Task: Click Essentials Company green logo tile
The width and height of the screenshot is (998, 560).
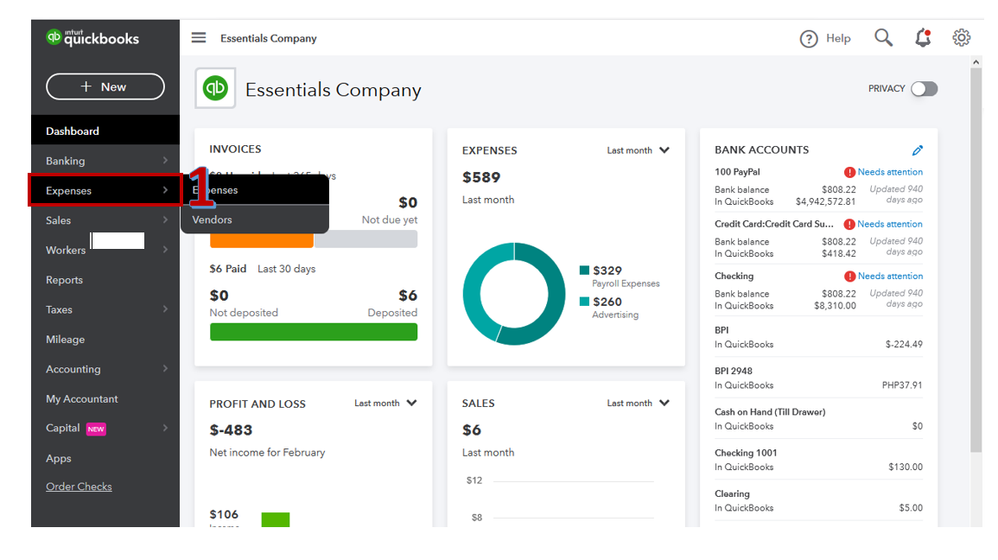Action: (215, 88)
